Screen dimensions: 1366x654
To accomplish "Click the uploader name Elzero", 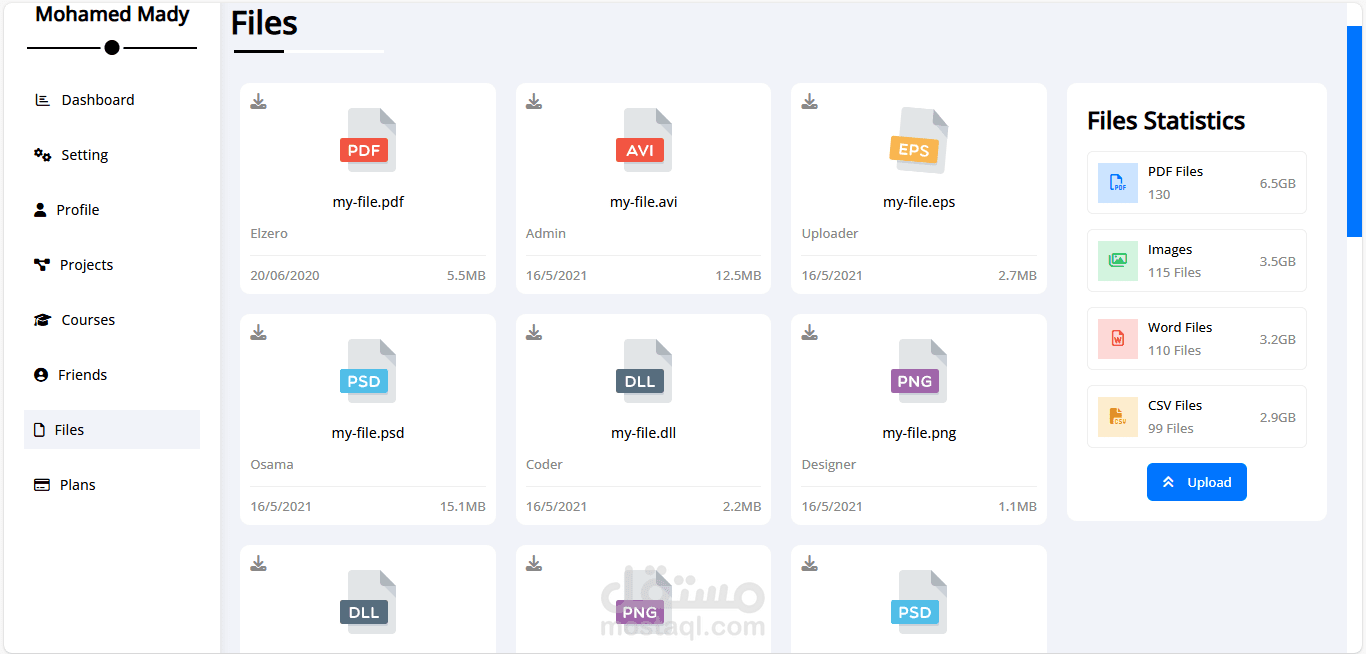I will tap(269, 233).
